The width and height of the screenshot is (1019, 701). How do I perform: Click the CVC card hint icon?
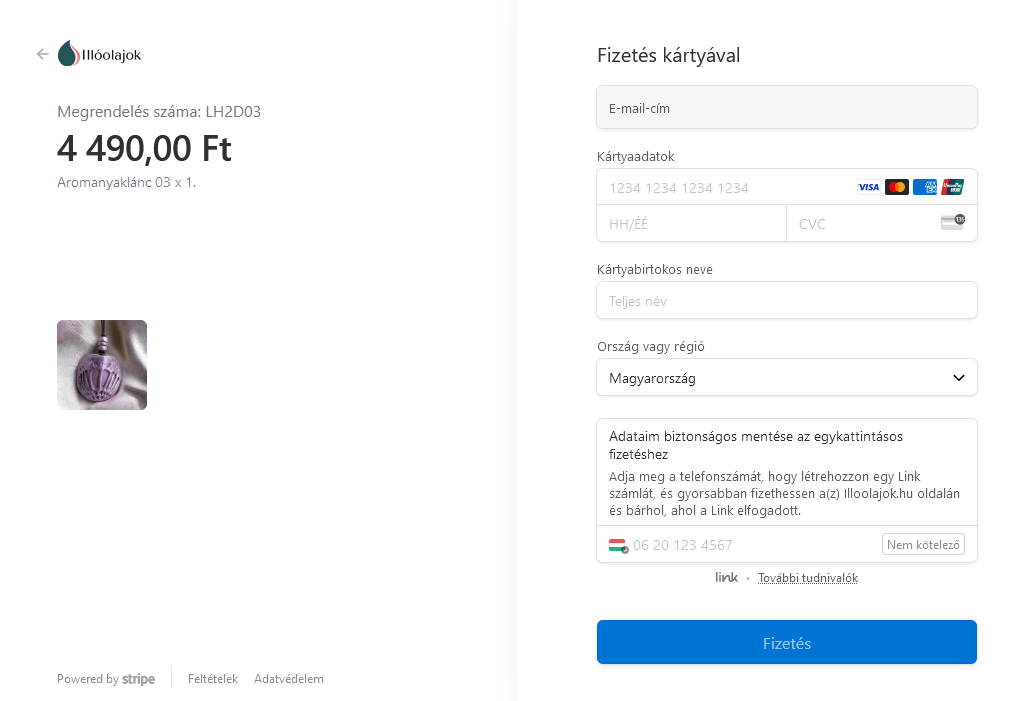(x=952, y=222)
